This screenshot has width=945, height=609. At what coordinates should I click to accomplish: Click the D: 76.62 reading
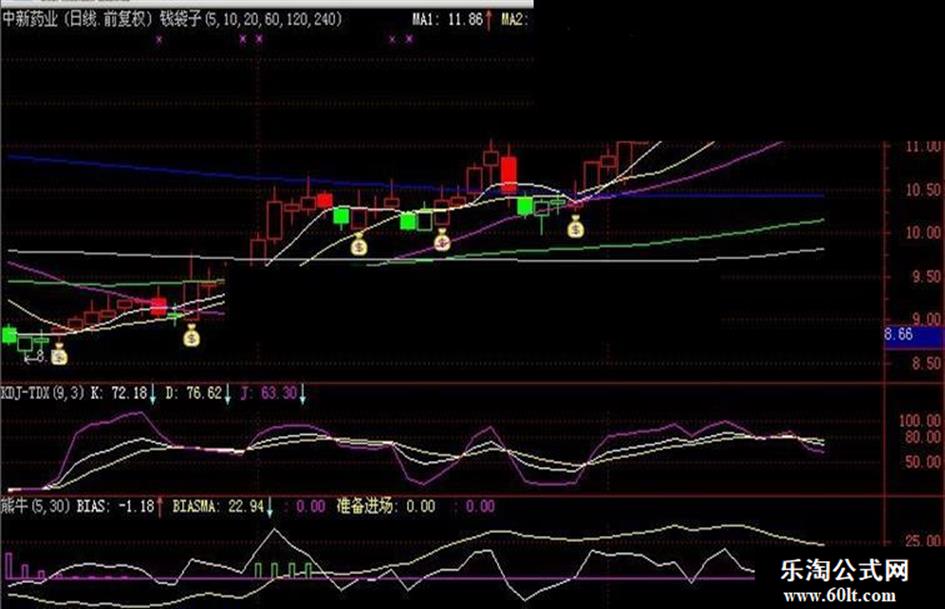[194, 393]
